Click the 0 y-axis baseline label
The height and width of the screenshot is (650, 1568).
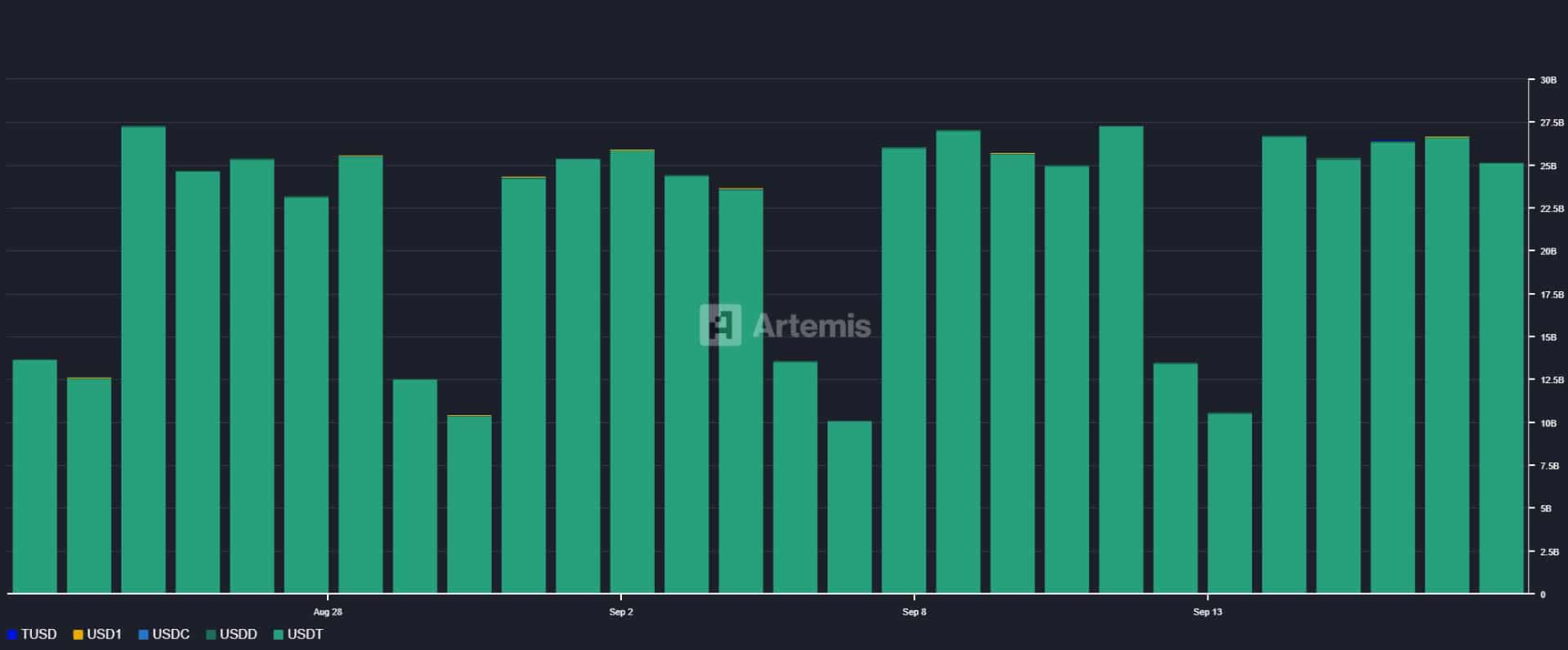[1543, 594]
